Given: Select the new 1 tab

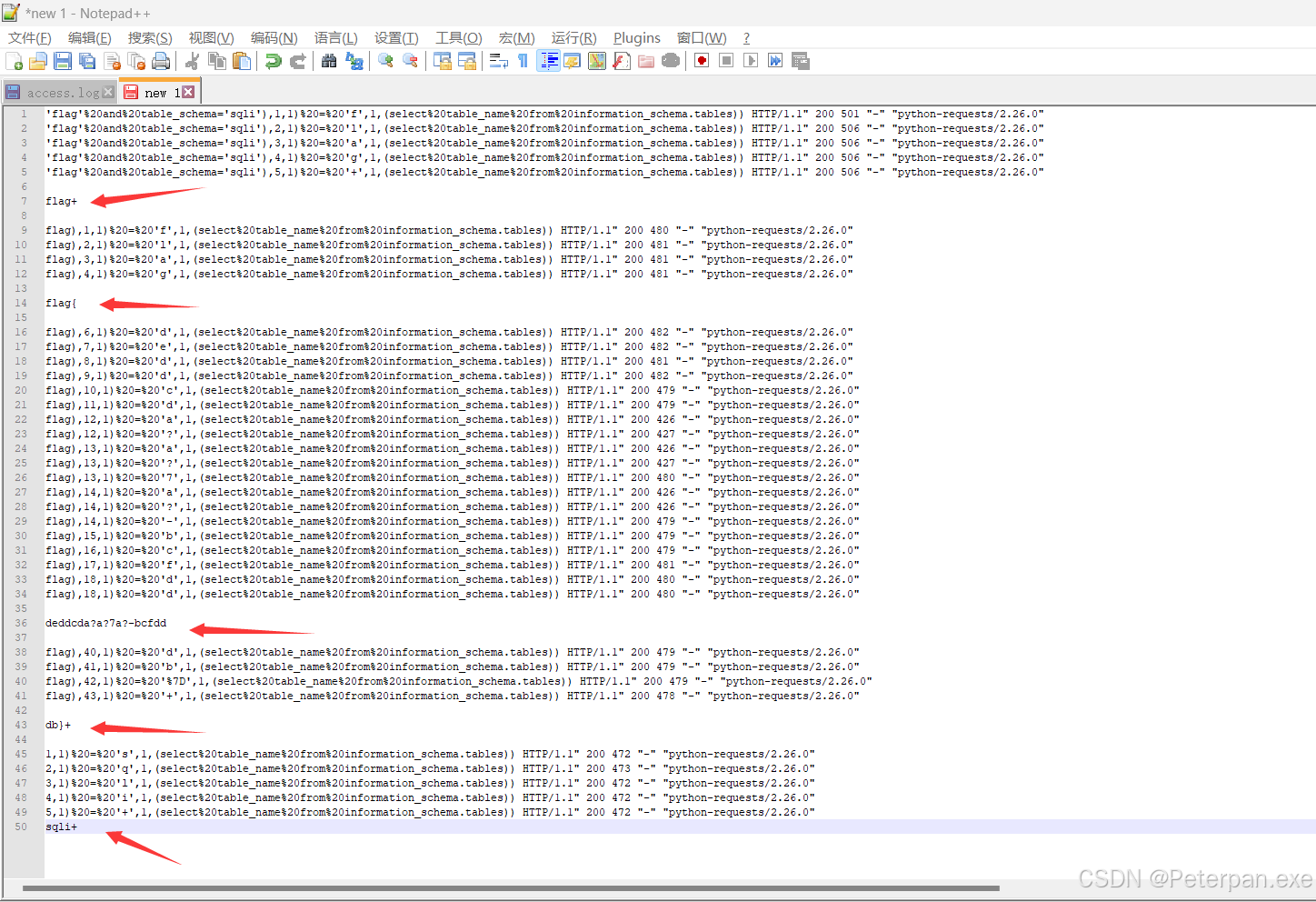Looking at the screenshot, I should (x=162, y=93).
